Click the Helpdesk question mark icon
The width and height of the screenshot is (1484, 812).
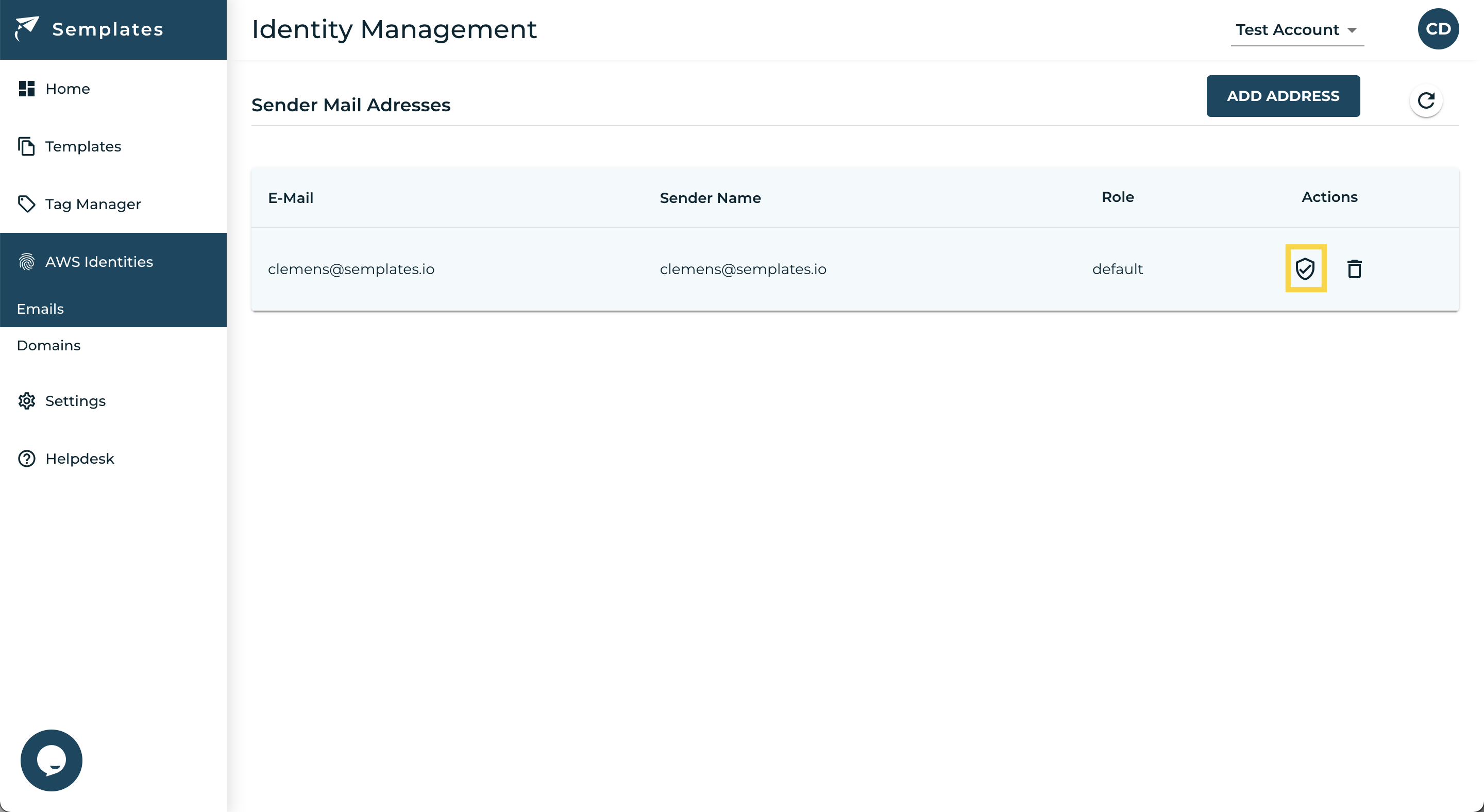pyautogui.click(x=26, y=459)
